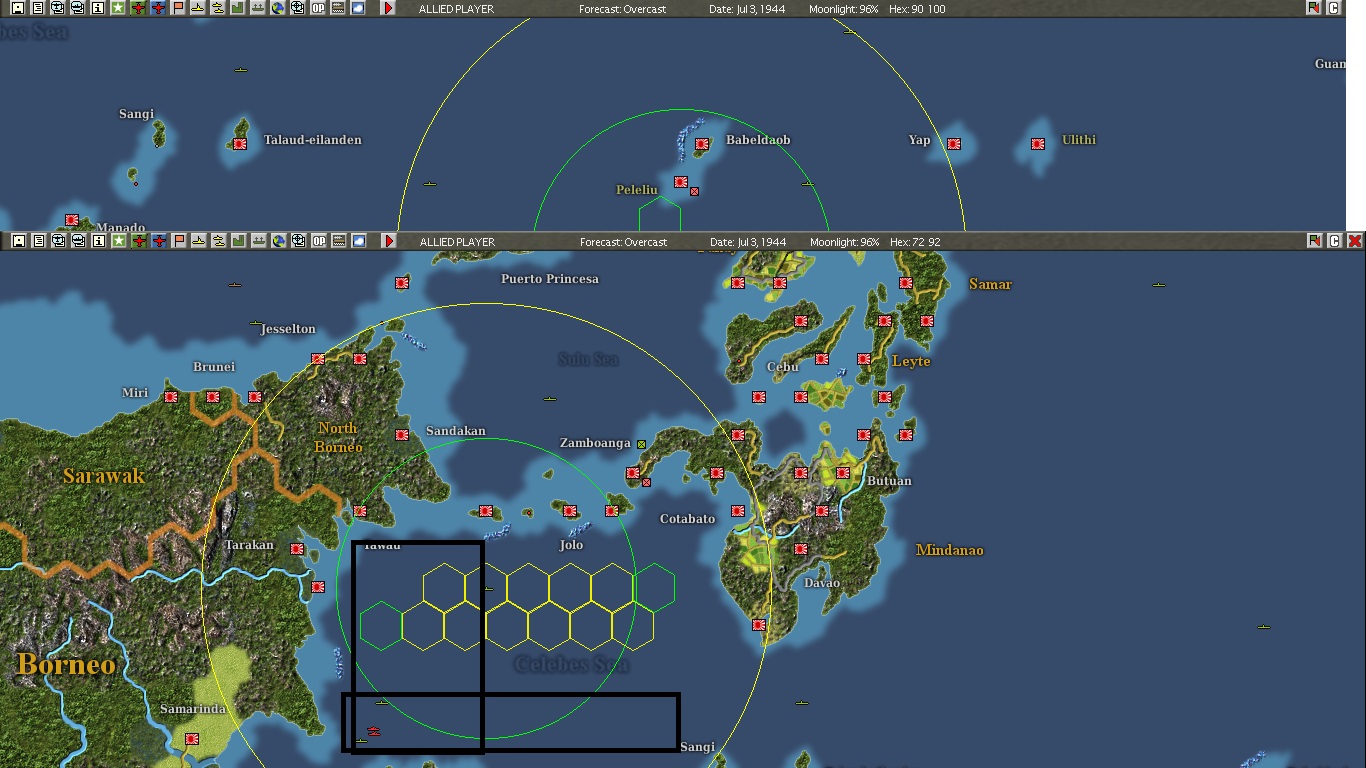Select the Japanese base marker at Sandakan
Image resolution: width=1366 pixels, height=768 pixels.
point(402,435)
